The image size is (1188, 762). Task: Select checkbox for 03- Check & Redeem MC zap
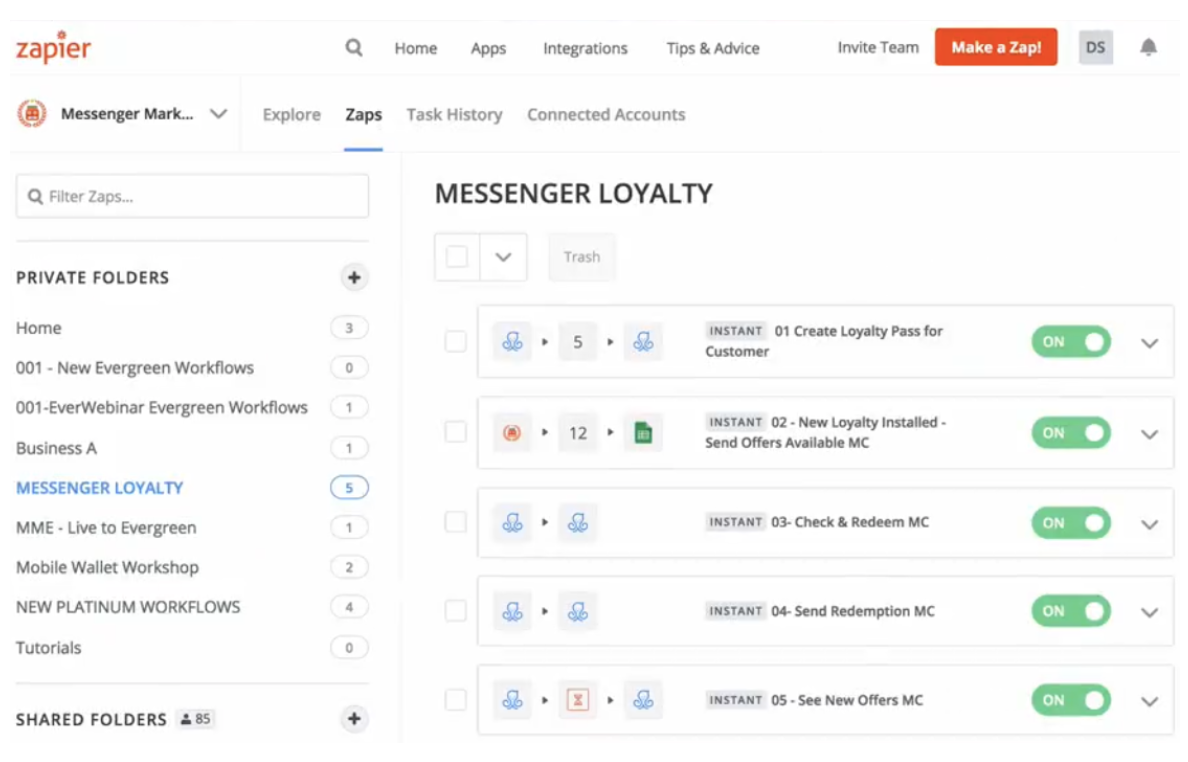(x=455, y=522)
